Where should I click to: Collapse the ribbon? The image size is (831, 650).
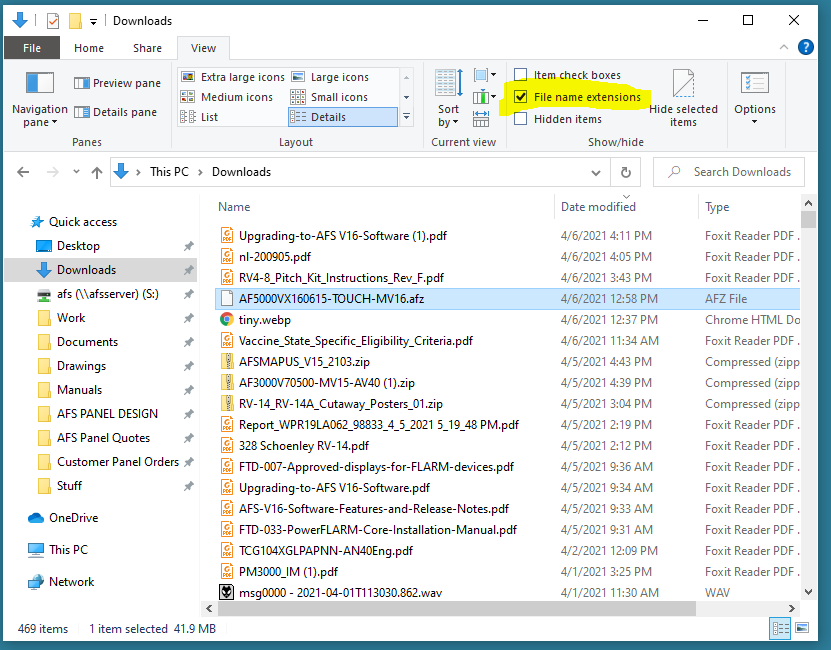pos(784,47)
